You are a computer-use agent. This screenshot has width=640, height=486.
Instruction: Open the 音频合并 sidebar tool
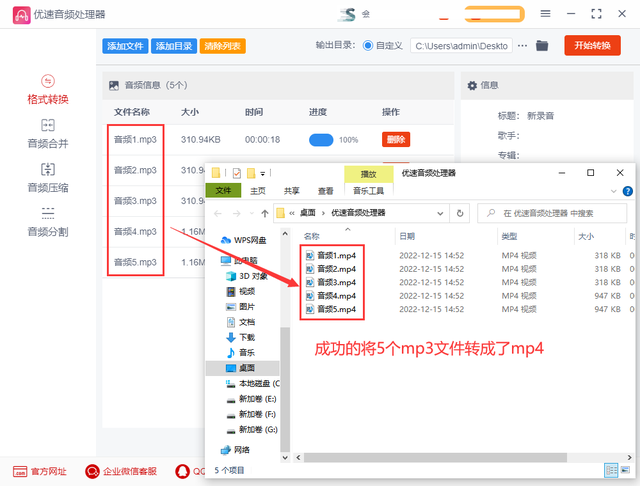click(x=48, y=134)
